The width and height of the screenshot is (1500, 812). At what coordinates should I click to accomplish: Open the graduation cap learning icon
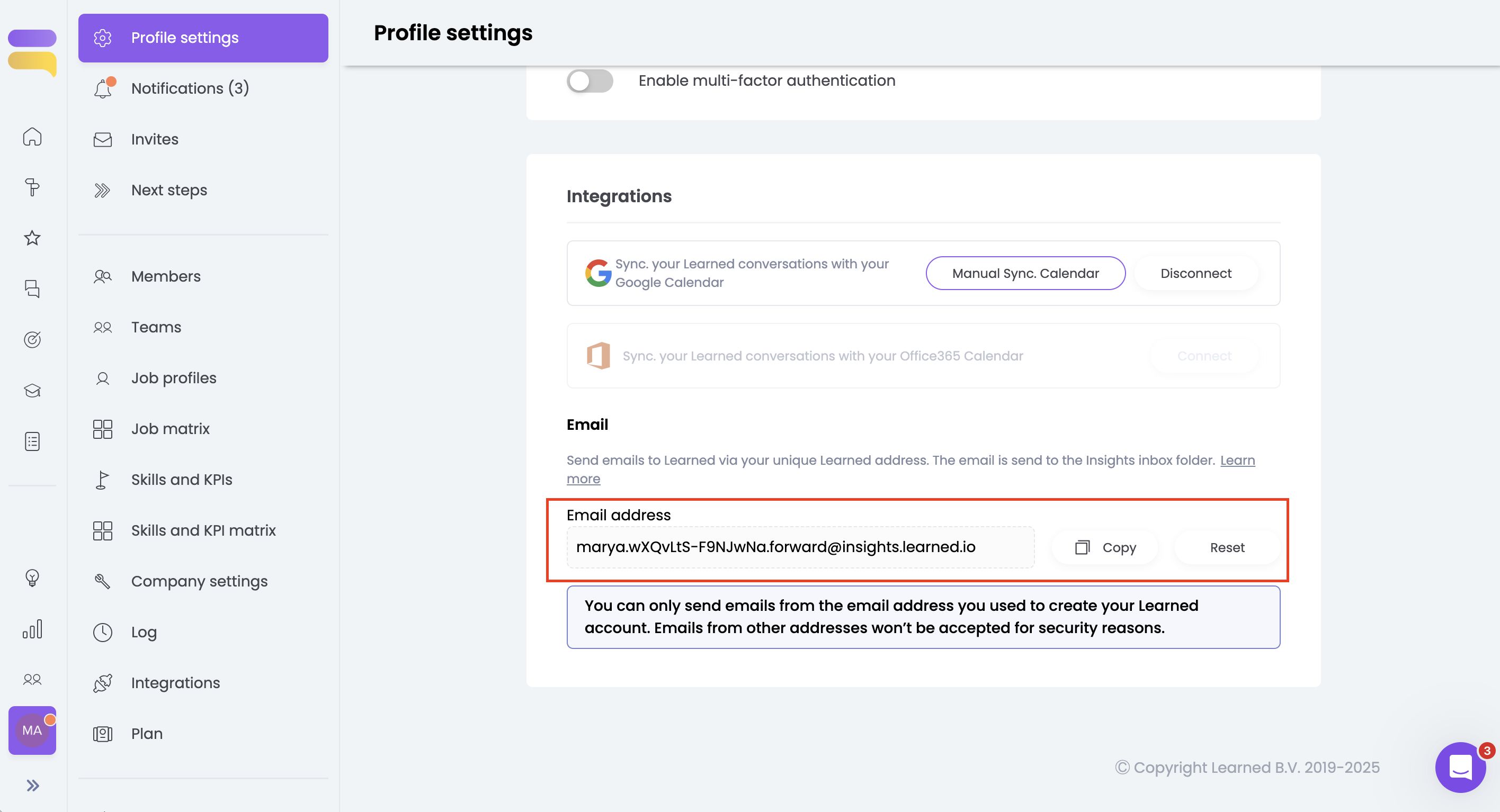[32, 390]
